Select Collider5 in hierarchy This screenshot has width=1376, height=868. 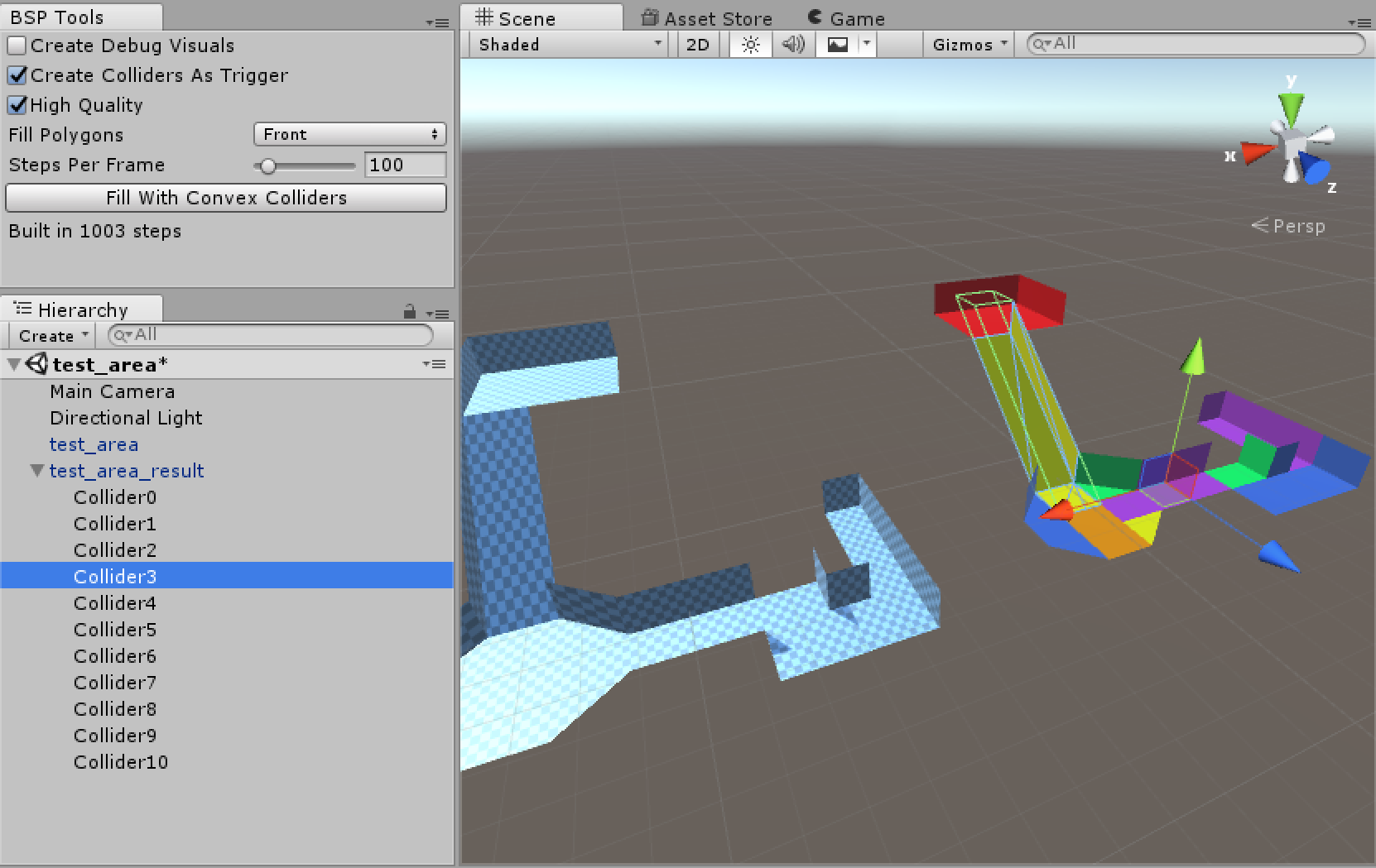[227, 630]
